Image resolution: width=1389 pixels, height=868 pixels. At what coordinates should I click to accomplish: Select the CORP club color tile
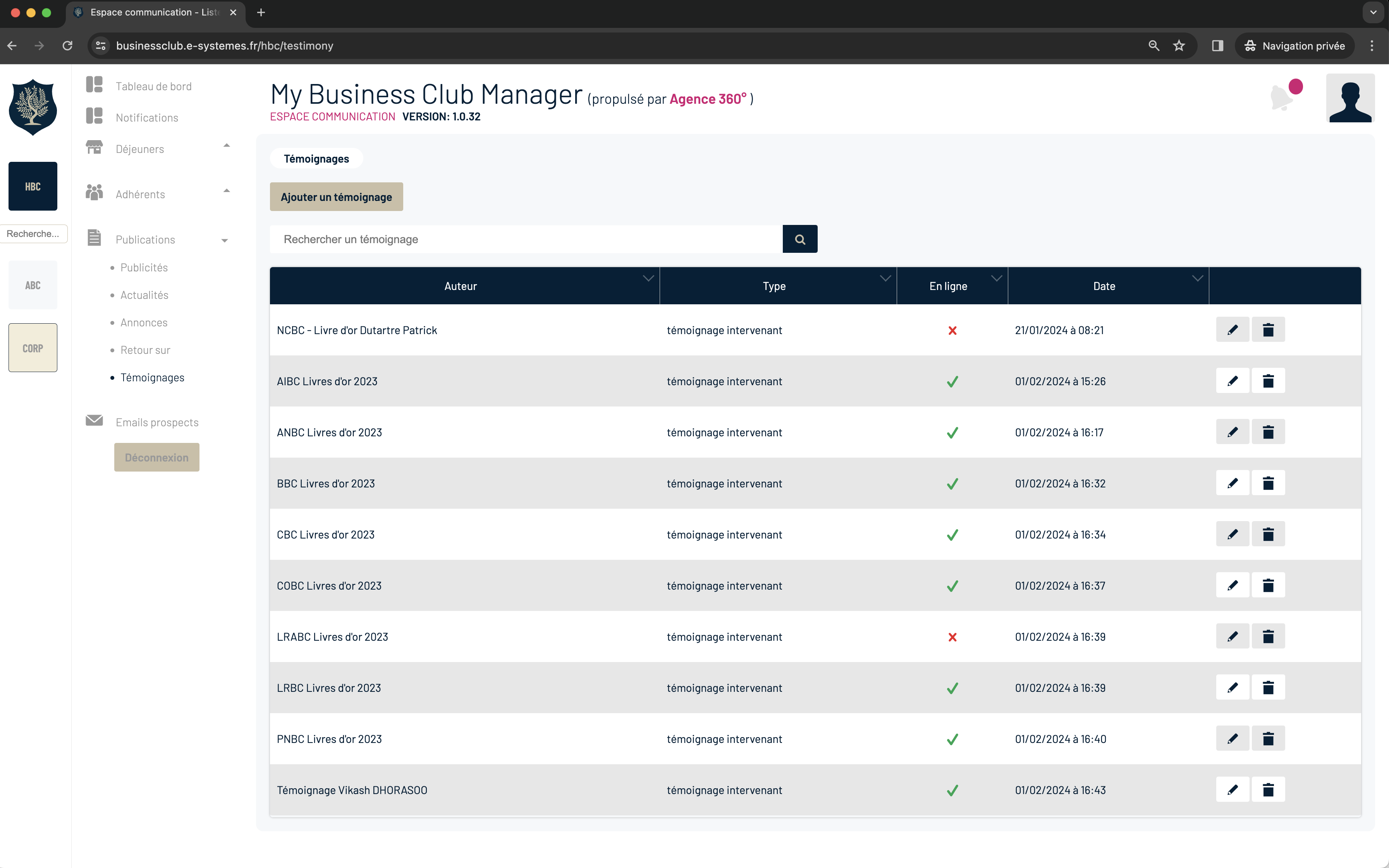point(33,348)
